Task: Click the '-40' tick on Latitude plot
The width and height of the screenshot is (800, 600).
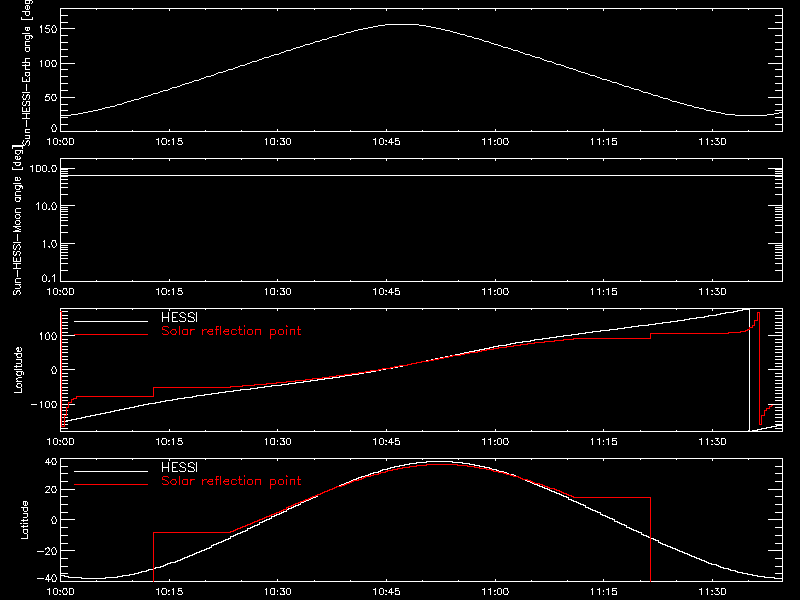Action: [47, 579]
